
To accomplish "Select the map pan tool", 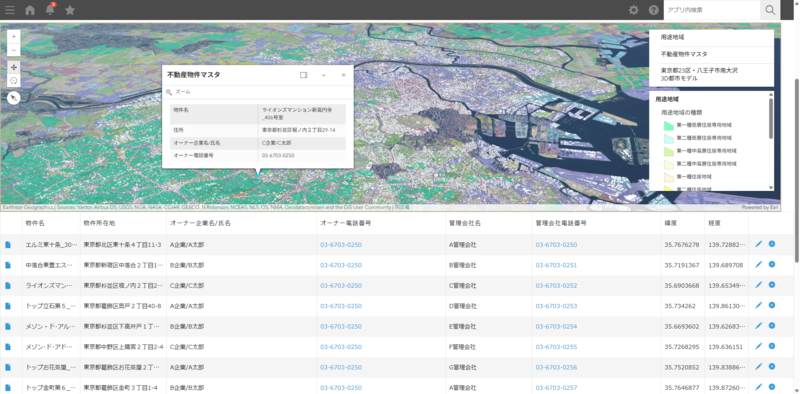I will pos(14,67).
